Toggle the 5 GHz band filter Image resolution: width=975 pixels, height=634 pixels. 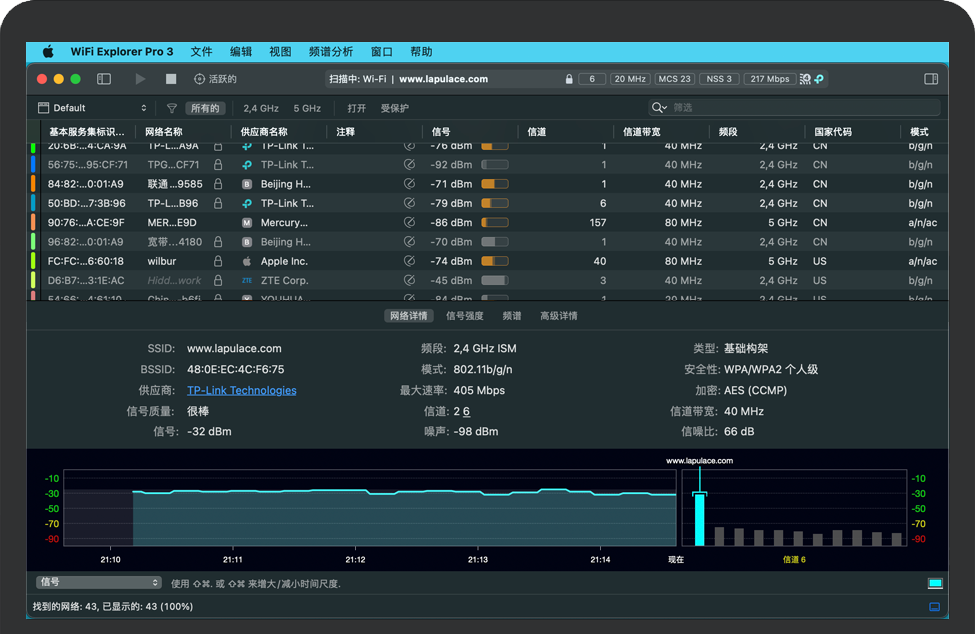(x=307, y=108)
